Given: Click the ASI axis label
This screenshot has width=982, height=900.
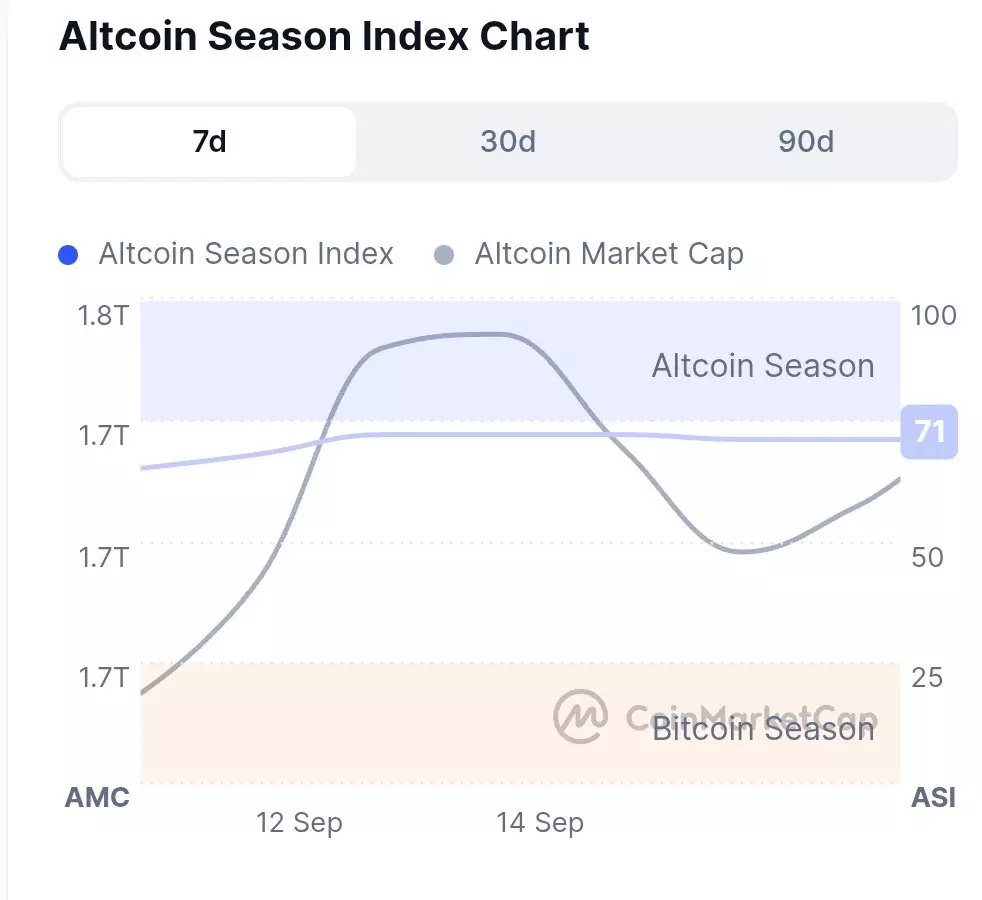Looking at the screenshot, I should (x=933, y=797).
